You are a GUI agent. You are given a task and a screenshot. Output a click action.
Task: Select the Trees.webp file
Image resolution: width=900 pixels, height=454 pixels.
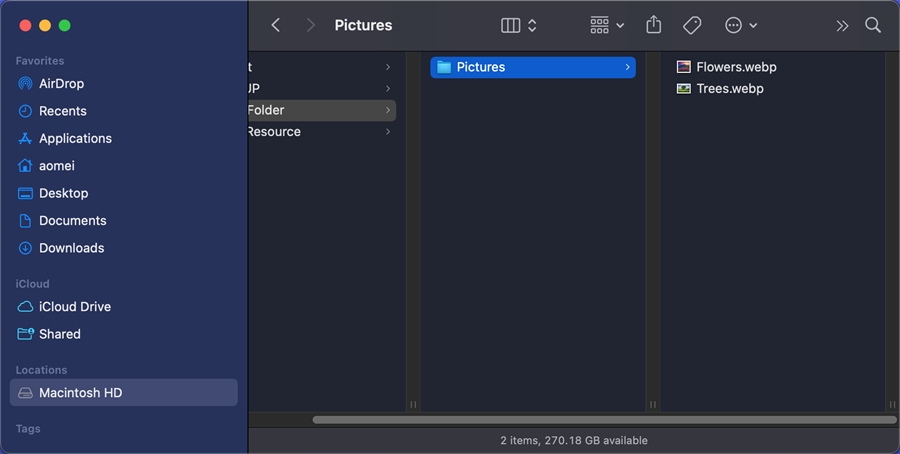729,89
